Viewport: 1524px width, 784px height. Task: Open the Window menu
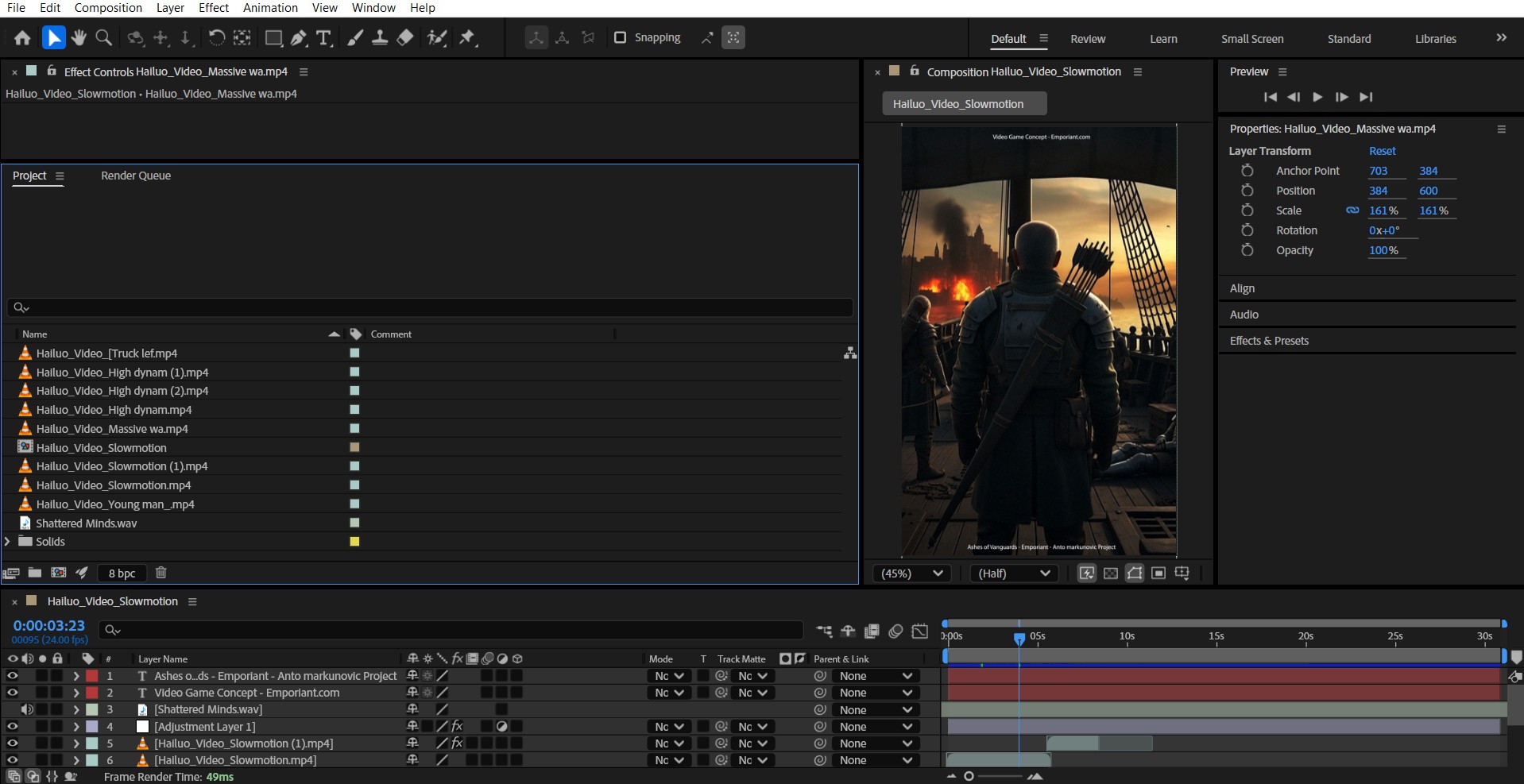point(373,8)
